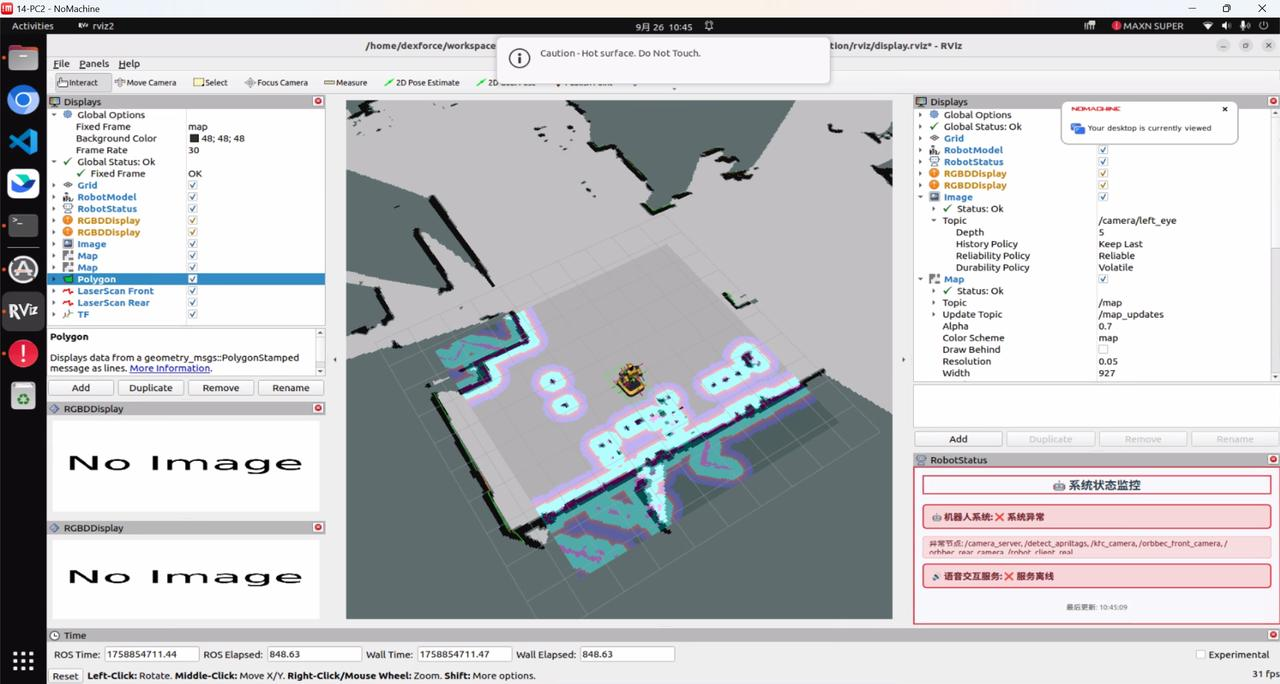Viewport: 1280px width, 684px height.
Task: Click the Background Color swatch 48; 48; 48
Action: (194, 138)
